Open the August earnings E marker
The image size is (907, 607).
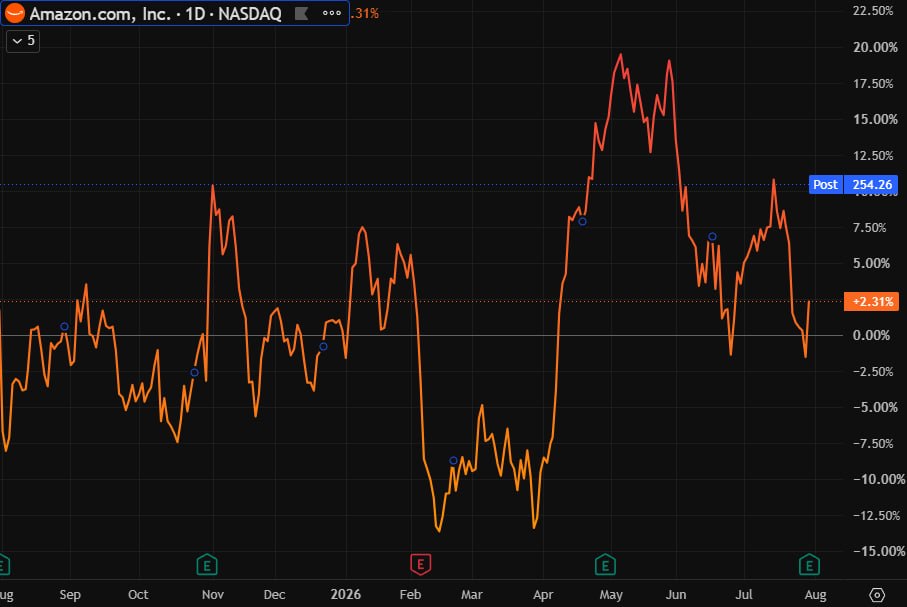point(809,565)
